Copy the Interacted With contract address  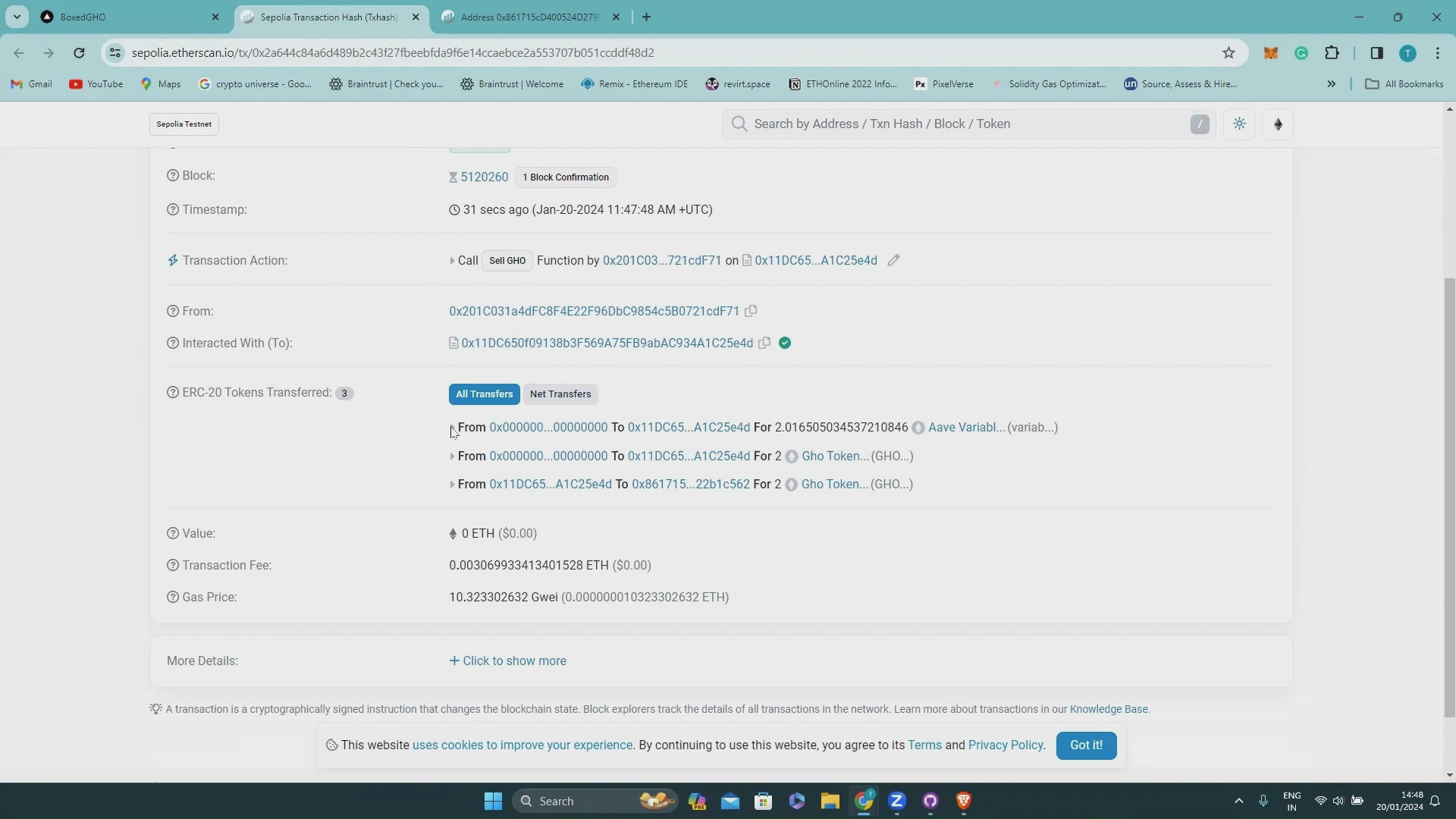point(764,343)
